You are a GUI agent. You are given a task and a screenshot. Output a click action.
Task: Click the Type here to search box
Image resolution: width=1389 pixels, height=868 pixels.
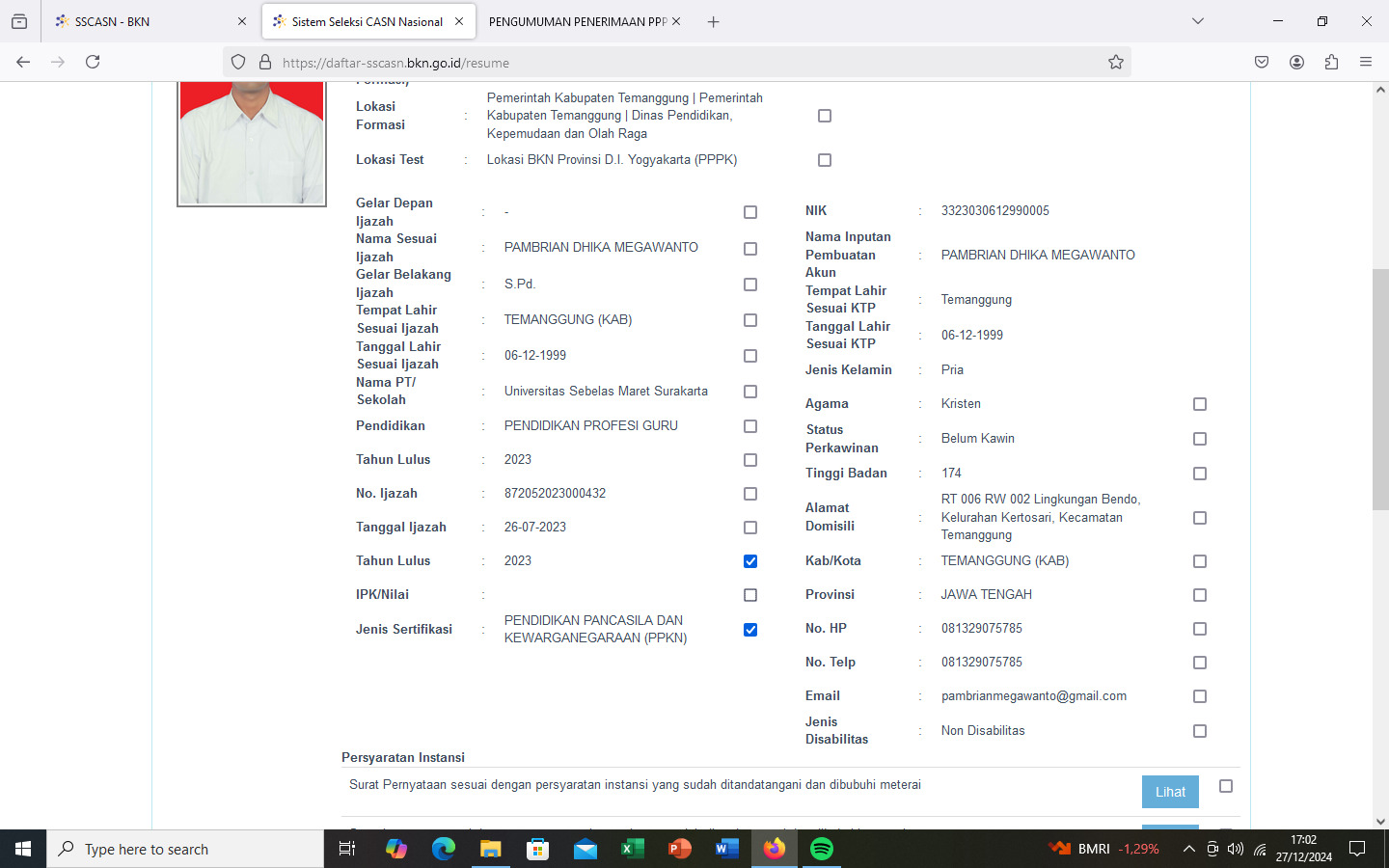185,849
